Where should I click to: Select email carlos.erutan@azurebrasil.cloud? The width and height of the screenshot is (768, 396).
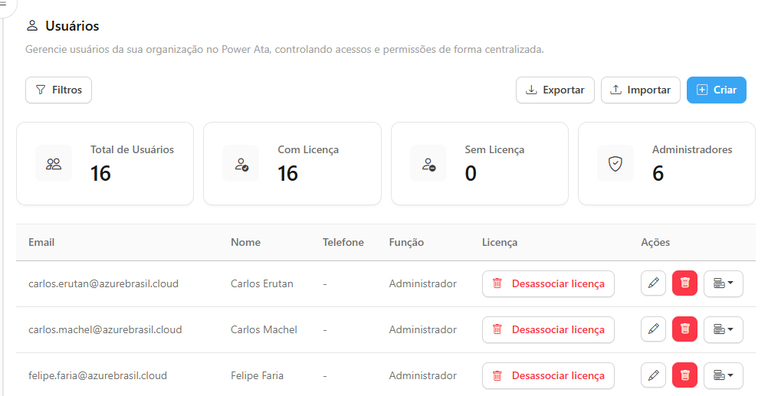103,284
